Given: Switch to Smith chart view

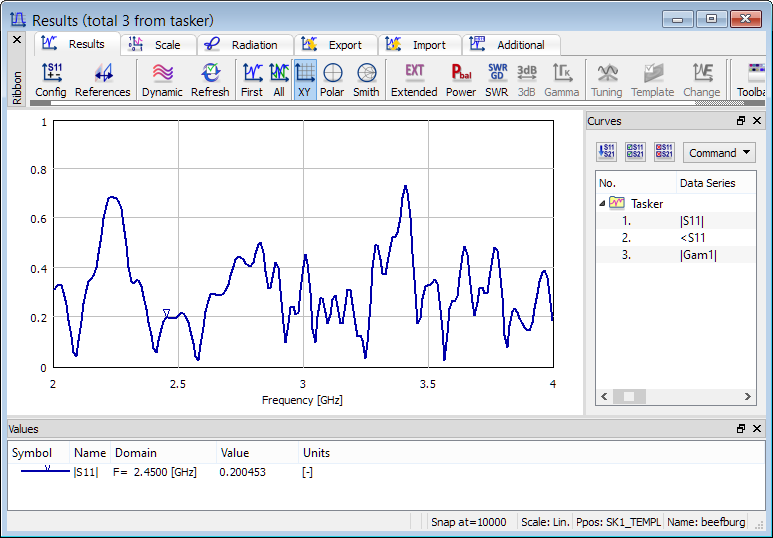Looking at the screenshot, I should 366,79.
